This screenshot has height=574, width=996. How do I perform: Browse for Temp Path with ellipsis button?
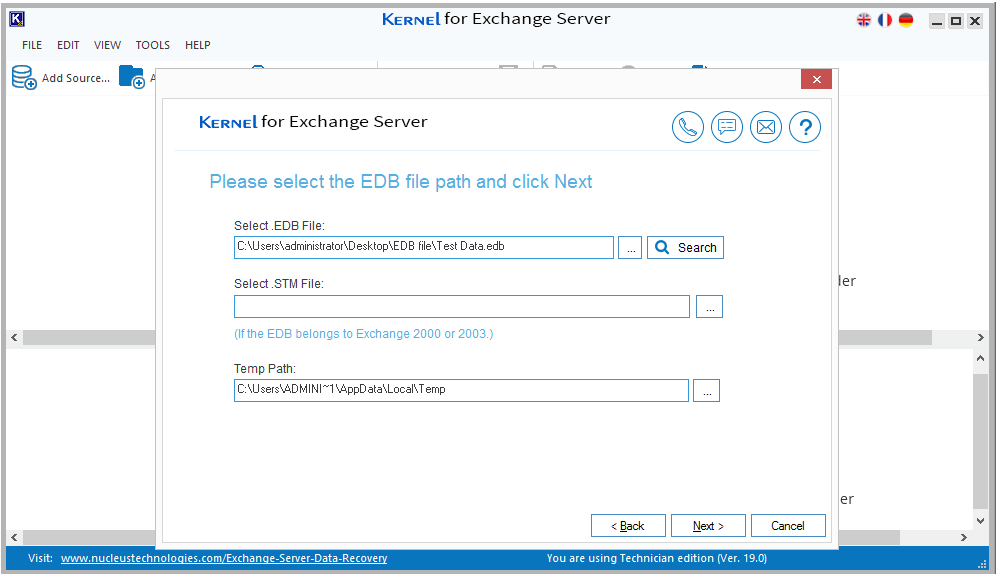click(706, 390)
